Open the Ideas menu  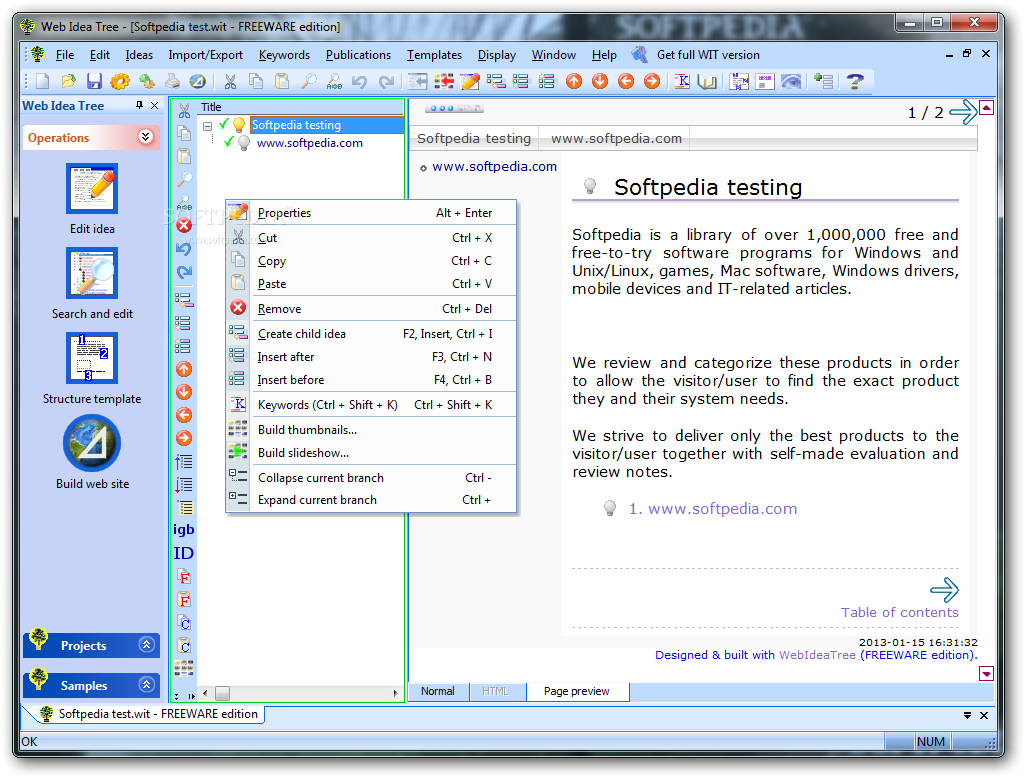tap(139, 55)
